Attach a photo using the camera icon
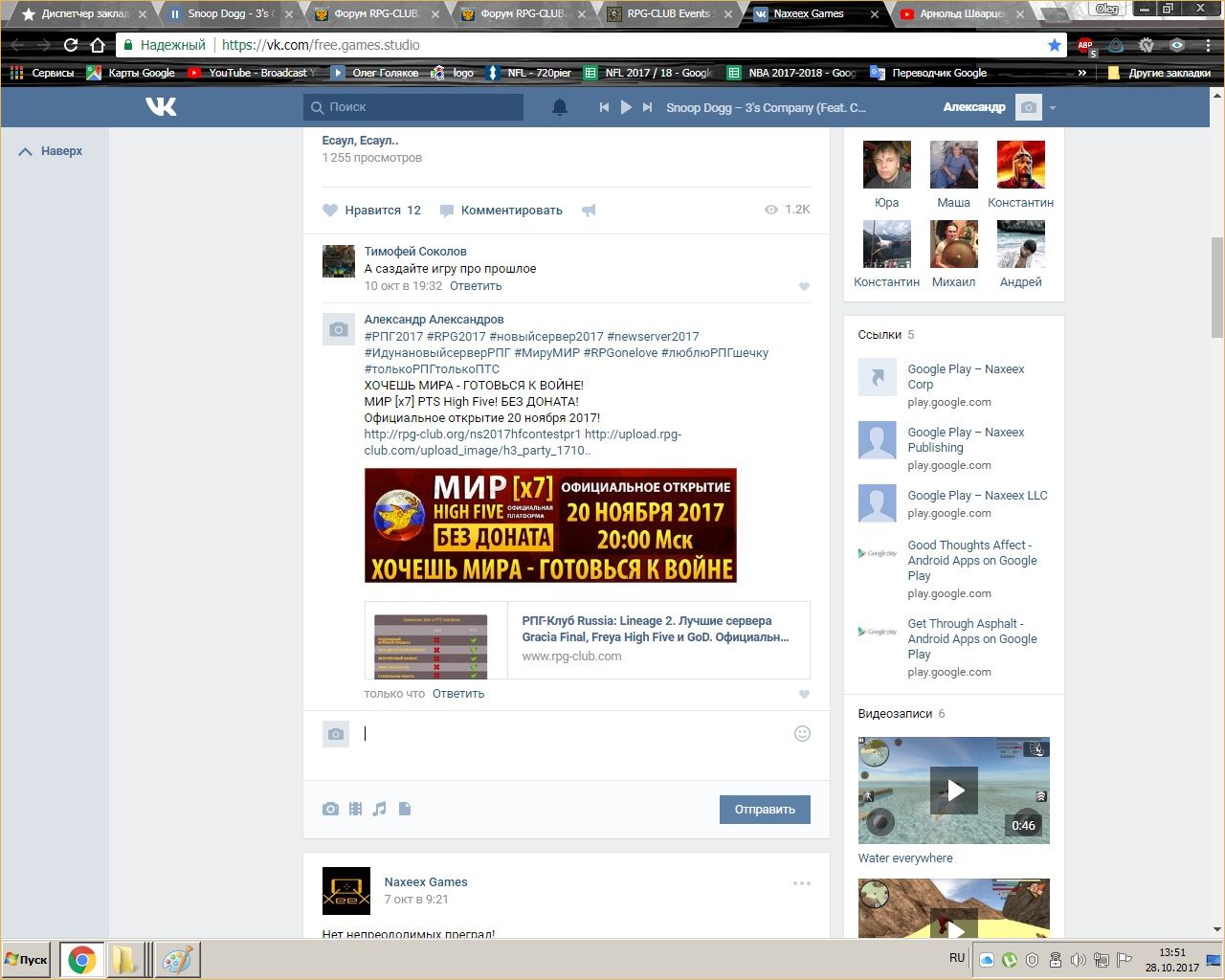The width and height of the screenshot is (1225, 980). tap(330, 809)
